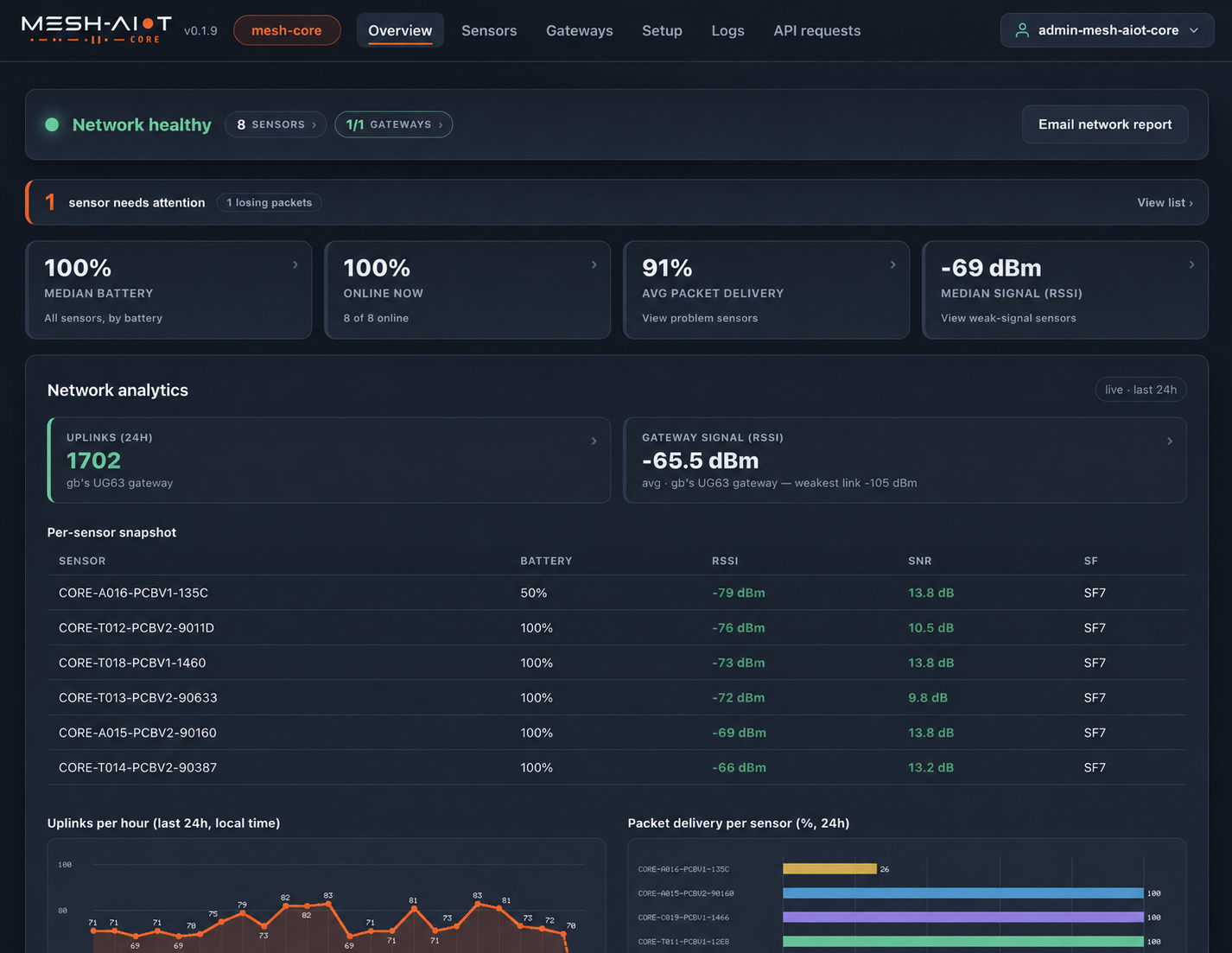Open the 8 Sensors pill

[276, 124]
